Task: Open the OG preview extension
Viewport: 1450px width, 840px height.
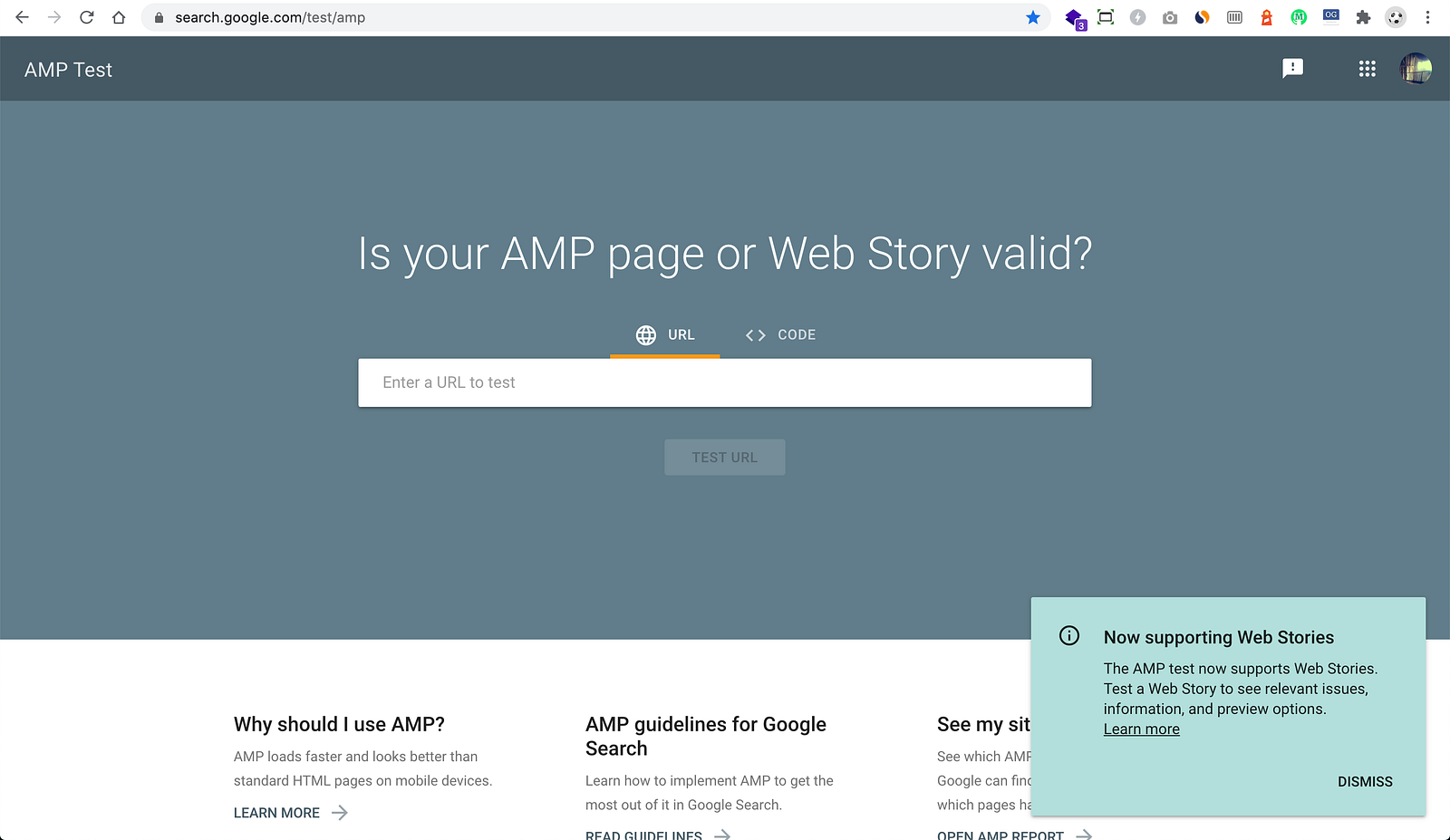Action: (1331, 15)
